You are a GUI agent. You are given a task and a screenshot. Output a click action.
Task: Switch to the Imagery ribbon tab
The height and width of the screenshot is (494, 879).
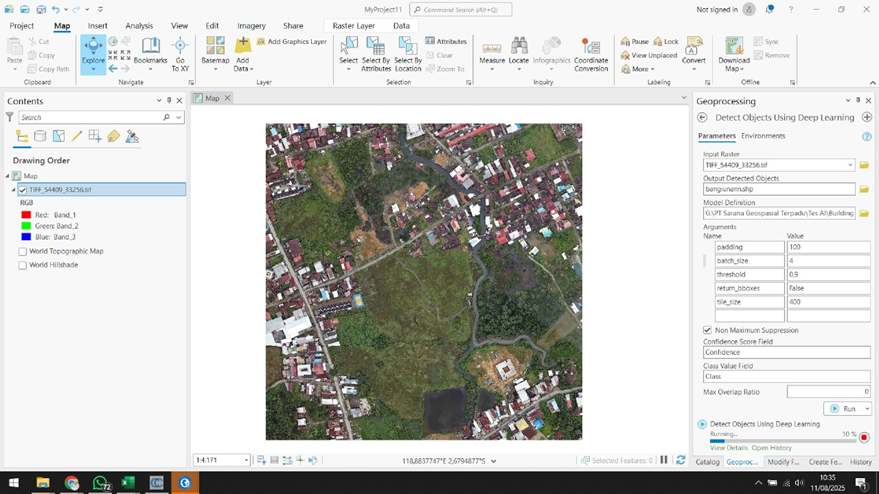[x=251, y=26]
